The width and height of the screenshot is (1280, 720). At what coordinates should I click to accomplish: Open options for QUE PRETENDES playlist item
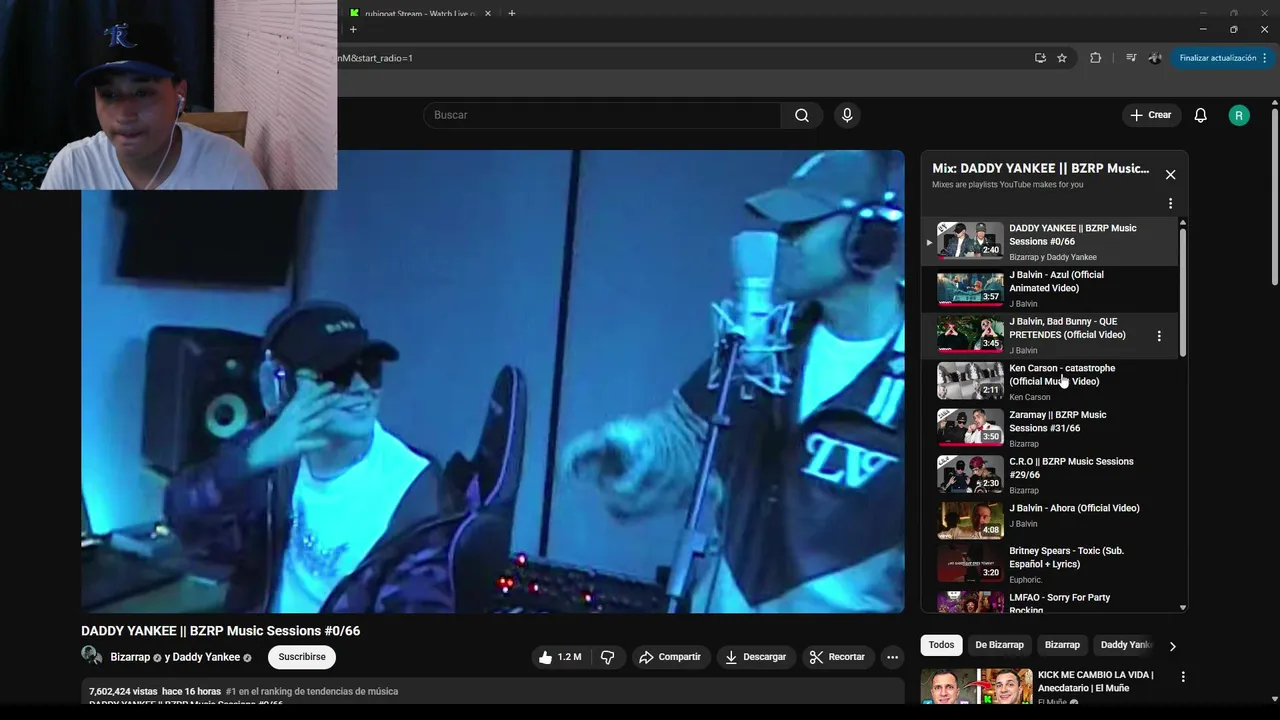pyautogui.click(x=1159, y=336)
